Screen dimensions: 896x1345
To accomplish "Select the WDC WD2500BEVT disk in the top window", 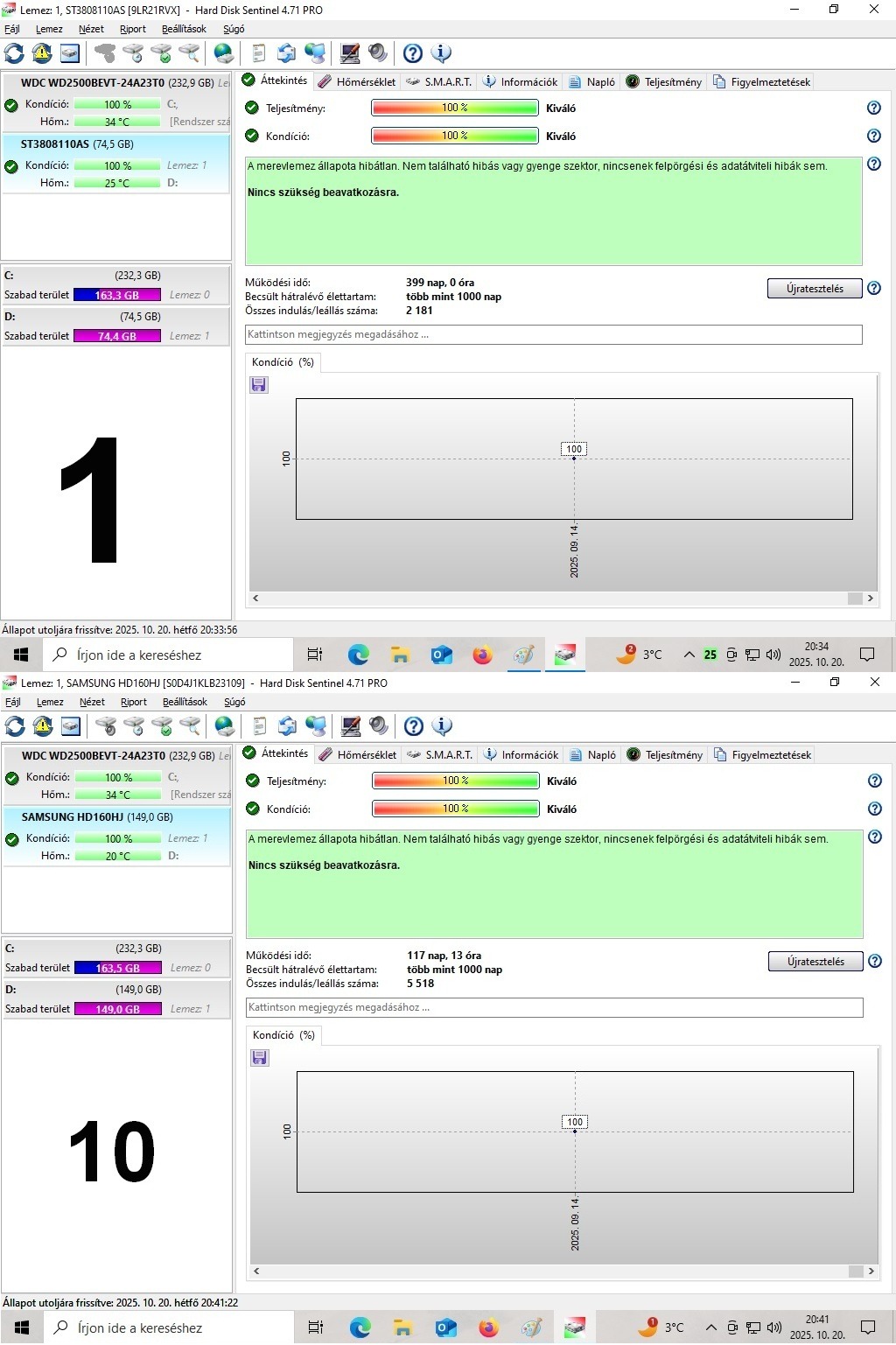I will click(x=116, y=102).
